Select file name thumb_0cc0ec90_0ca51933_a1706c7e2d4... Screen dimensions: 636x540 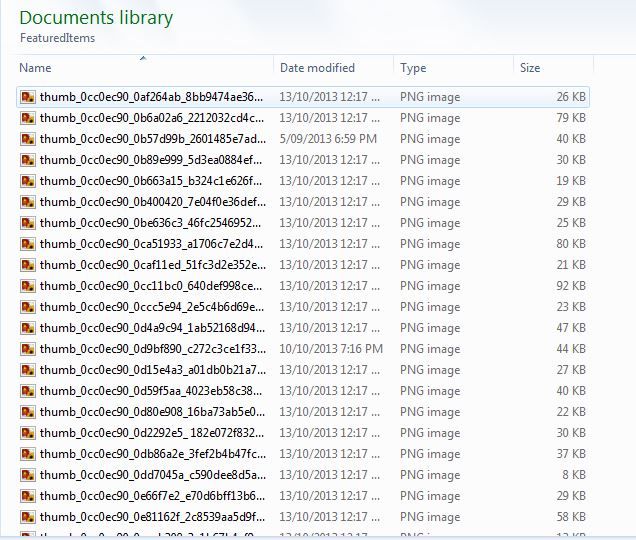(151, 244)
